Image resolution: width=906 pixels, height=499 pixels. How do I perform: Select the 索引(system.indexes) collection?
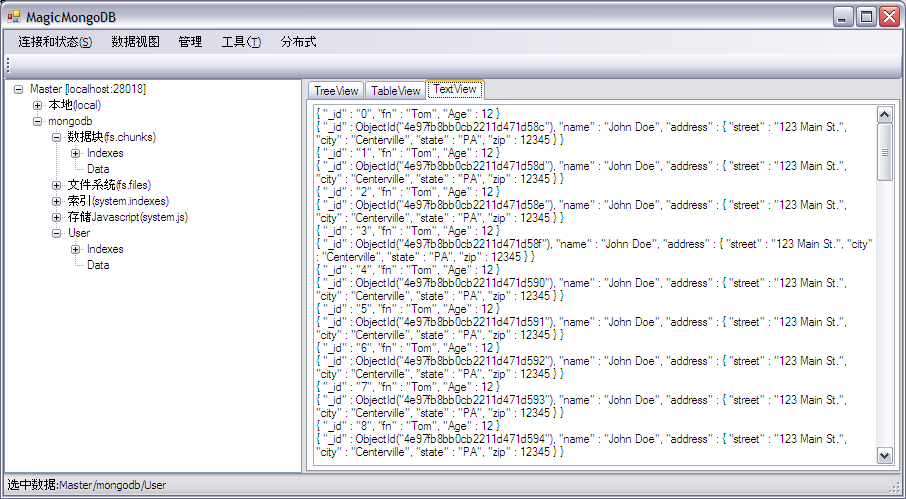coord(118,201)
